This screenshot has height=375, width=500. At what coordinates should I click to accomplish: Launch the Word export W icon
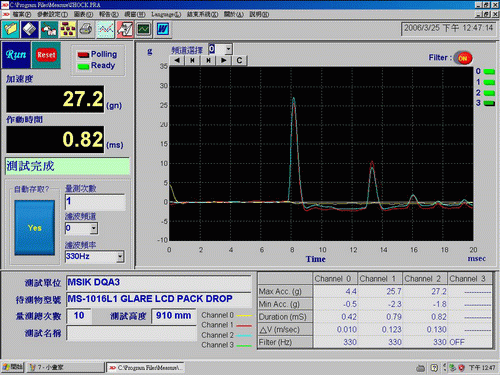163,29
